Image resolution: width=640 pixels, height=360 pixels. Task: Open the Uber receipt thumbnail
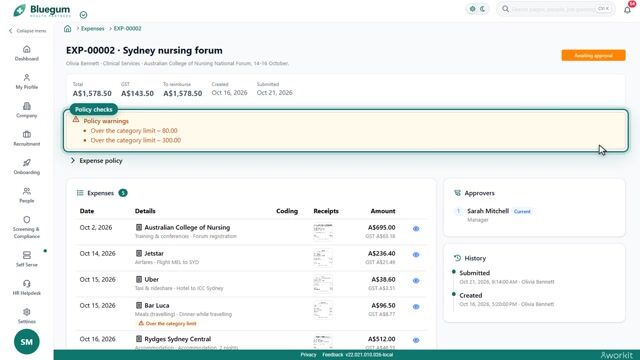323,284
